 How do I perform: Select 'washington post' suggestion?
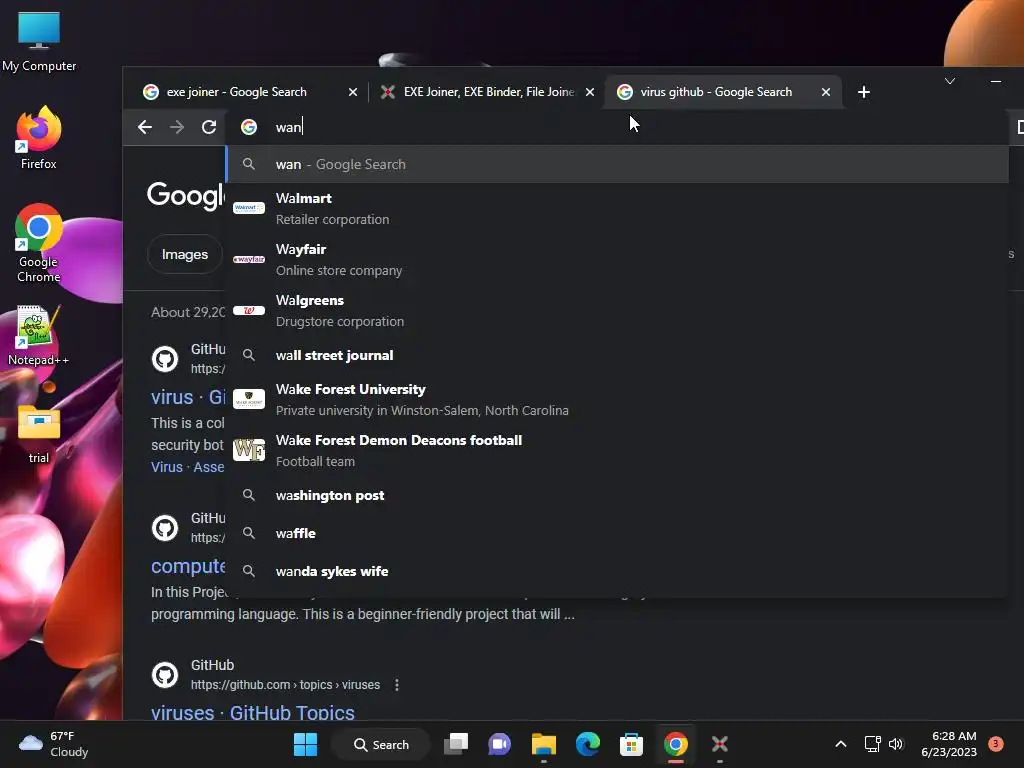click(x=617, y=495)
